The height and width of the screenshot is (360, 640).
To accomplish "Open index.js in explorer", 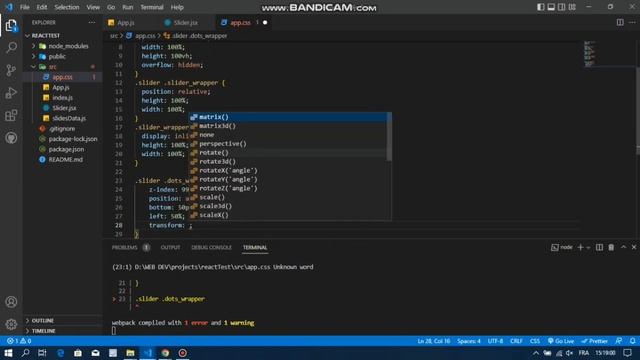I will click(x=62, y=98).
